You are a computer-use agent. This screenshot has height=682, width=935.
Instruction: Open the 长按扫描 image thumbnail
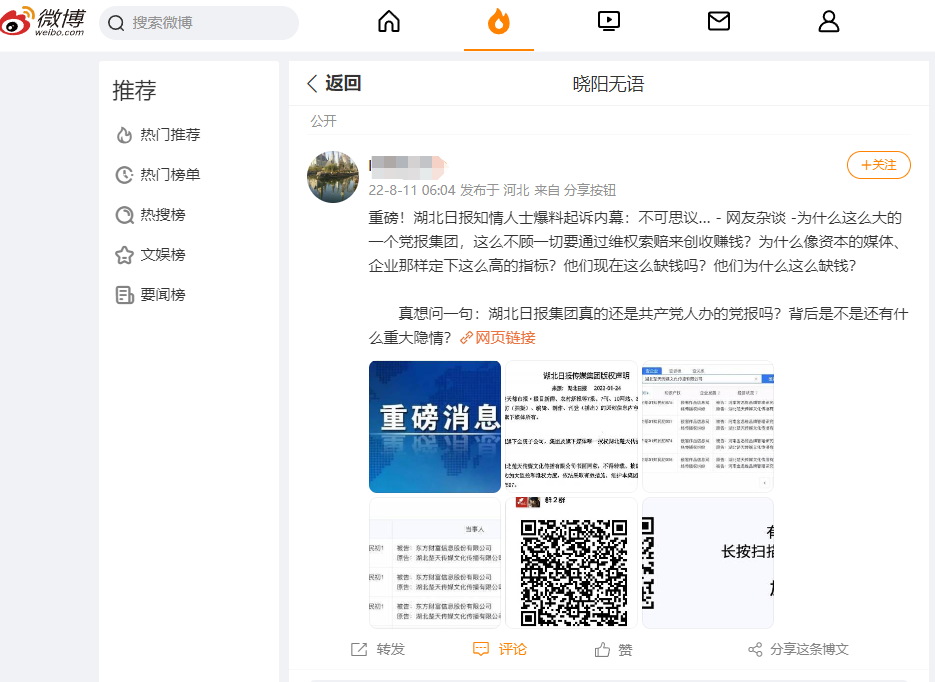click(x=708, y=563)
